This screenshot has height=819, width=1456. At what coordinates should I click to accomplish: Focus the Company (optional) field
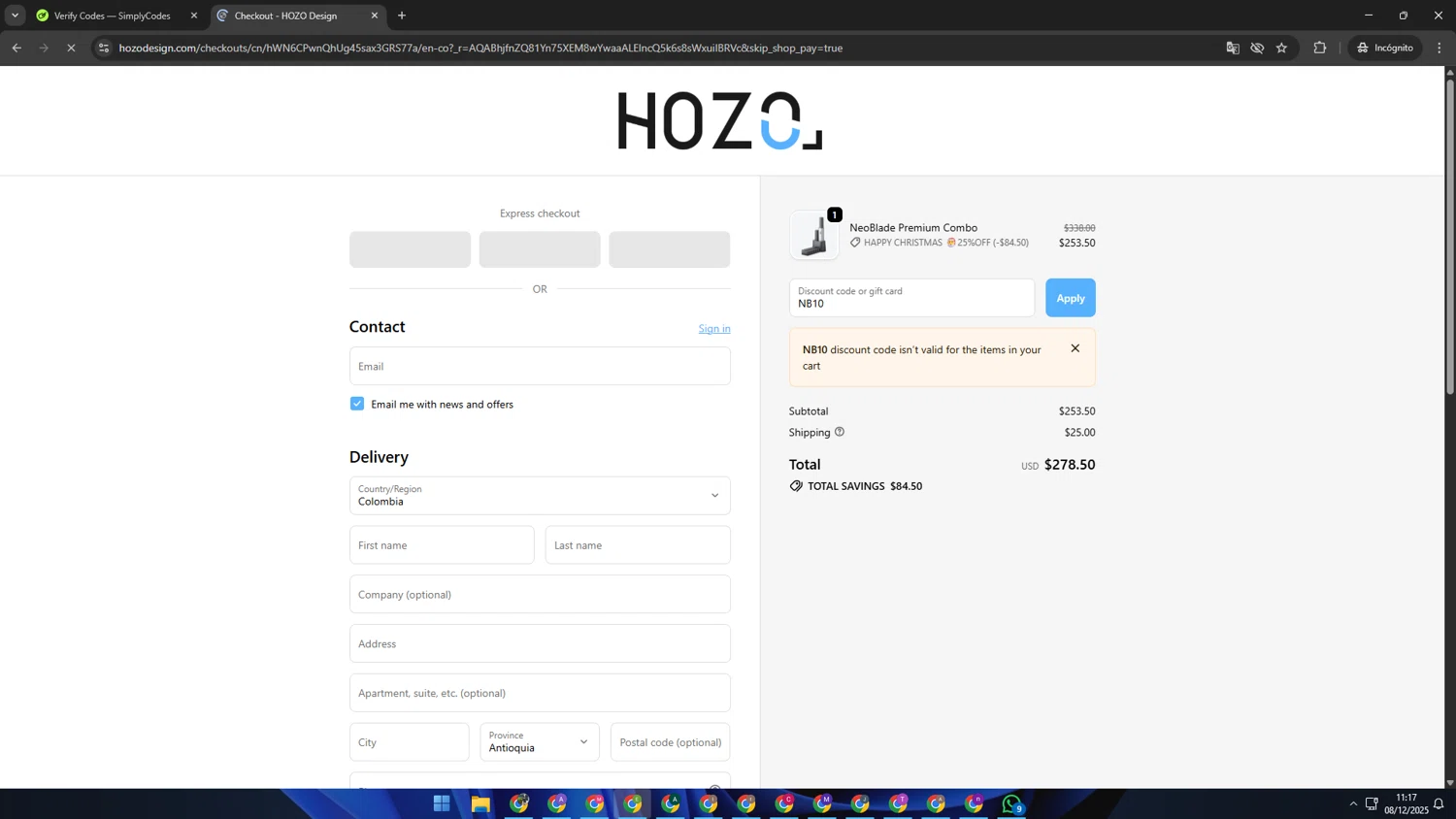(540, 594)
